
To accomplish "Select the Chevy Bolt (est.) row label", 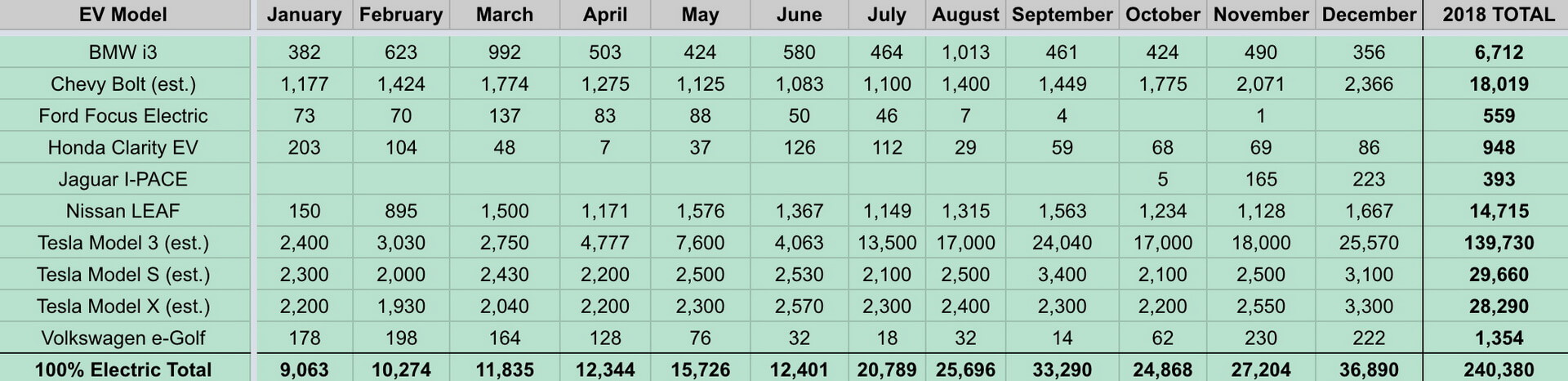I will pyautogui.click(x=123, y=84).
